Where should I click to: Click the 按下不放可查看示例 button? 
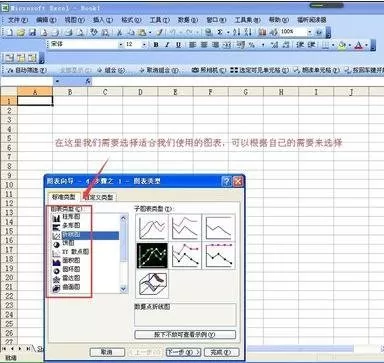185,334
